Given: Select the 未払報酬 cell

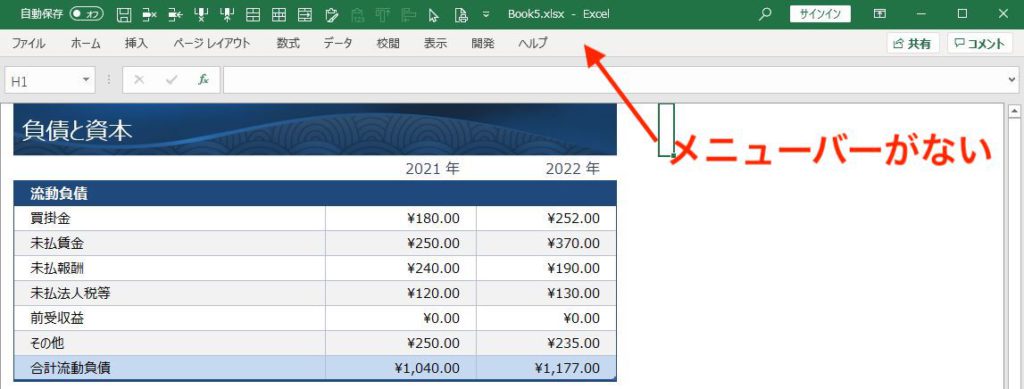Looking at the screenshot, I should click(169, 268).
